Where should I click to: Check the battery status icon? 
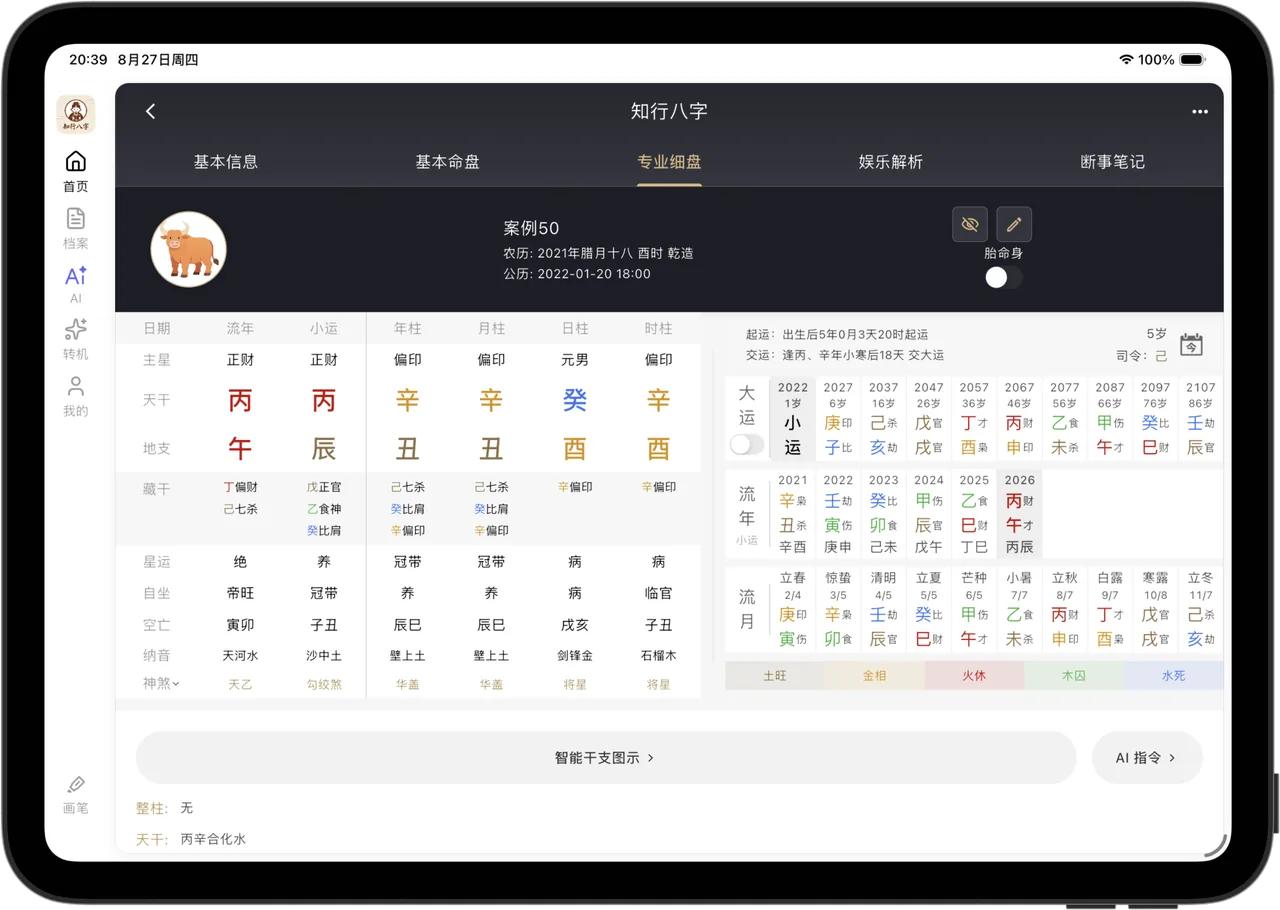click(x=1192, y=60)
